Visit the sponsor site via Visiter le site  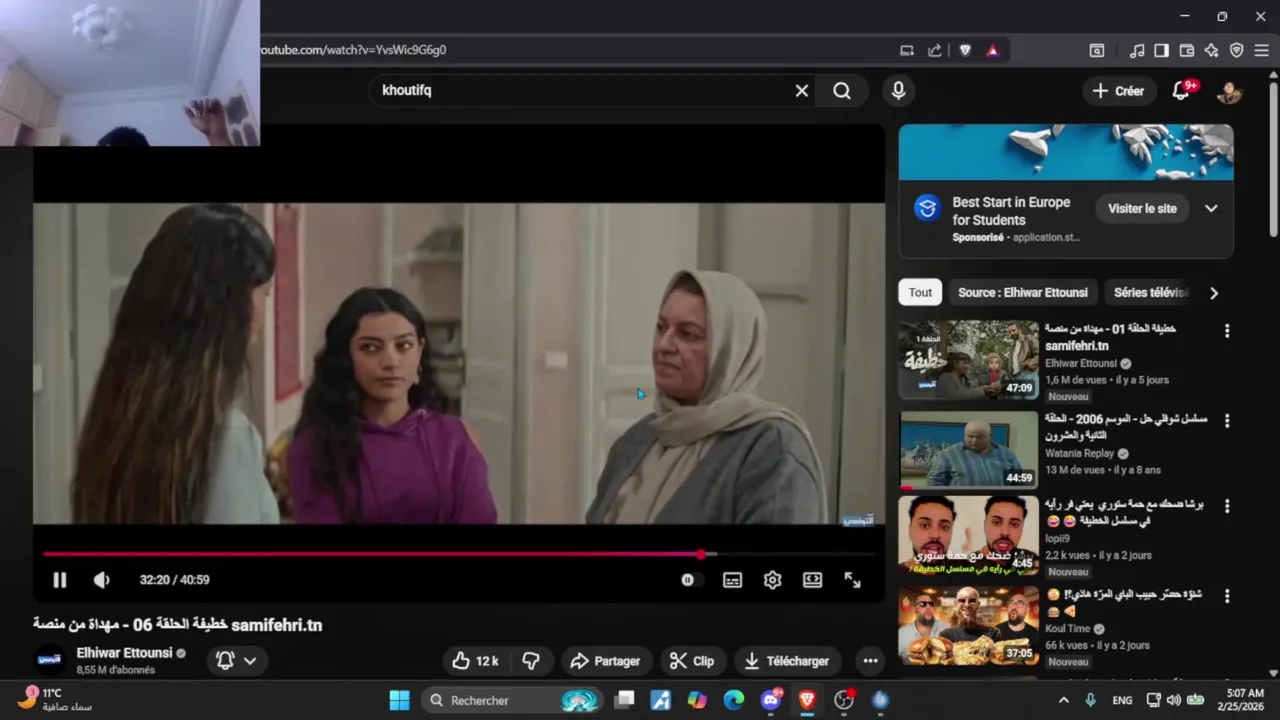[x=1142, y=209]
